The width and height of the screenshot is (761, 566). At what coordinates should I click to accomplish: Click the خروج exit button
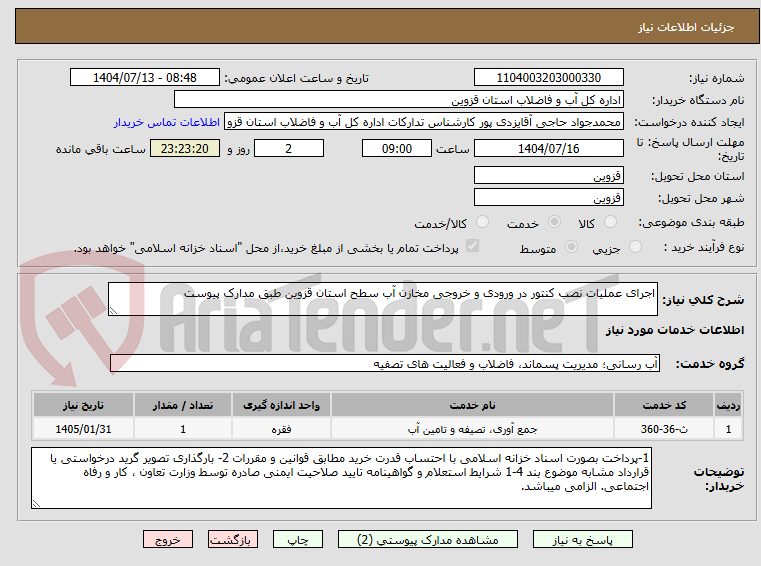tap(168, 539)
